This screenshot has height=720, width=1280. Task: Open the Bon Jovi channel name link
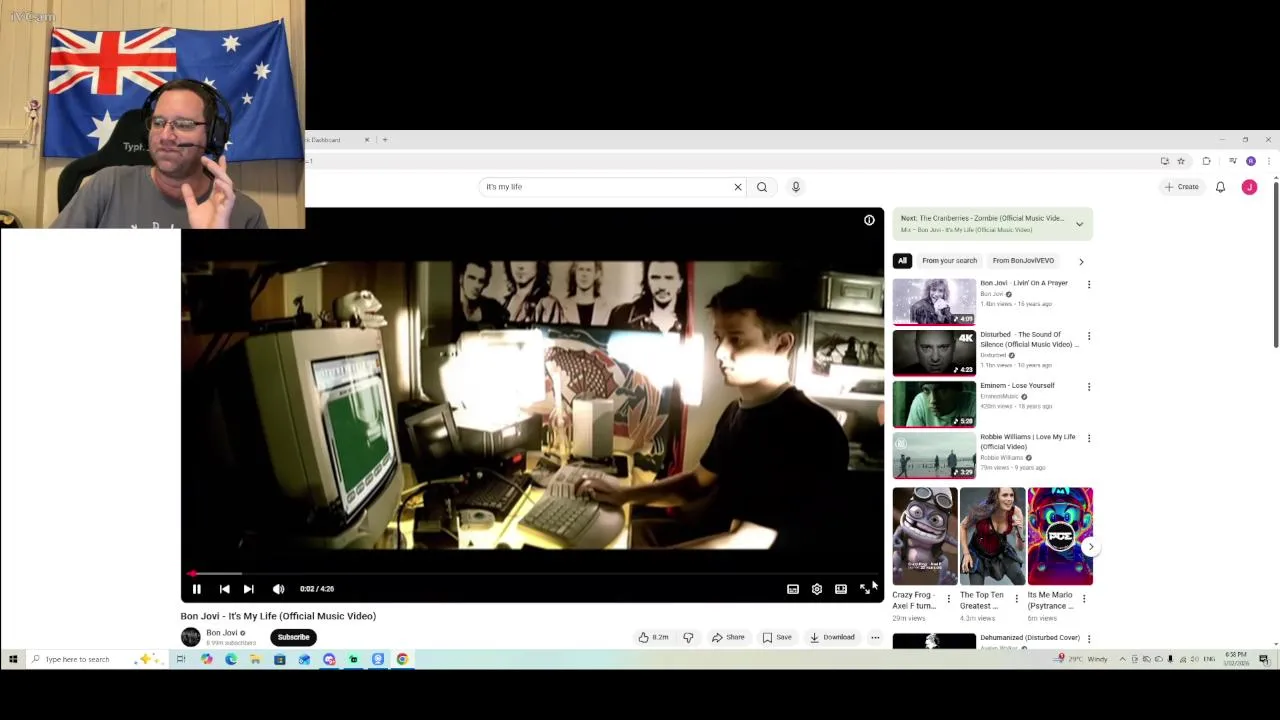click(x=222, y=633)
